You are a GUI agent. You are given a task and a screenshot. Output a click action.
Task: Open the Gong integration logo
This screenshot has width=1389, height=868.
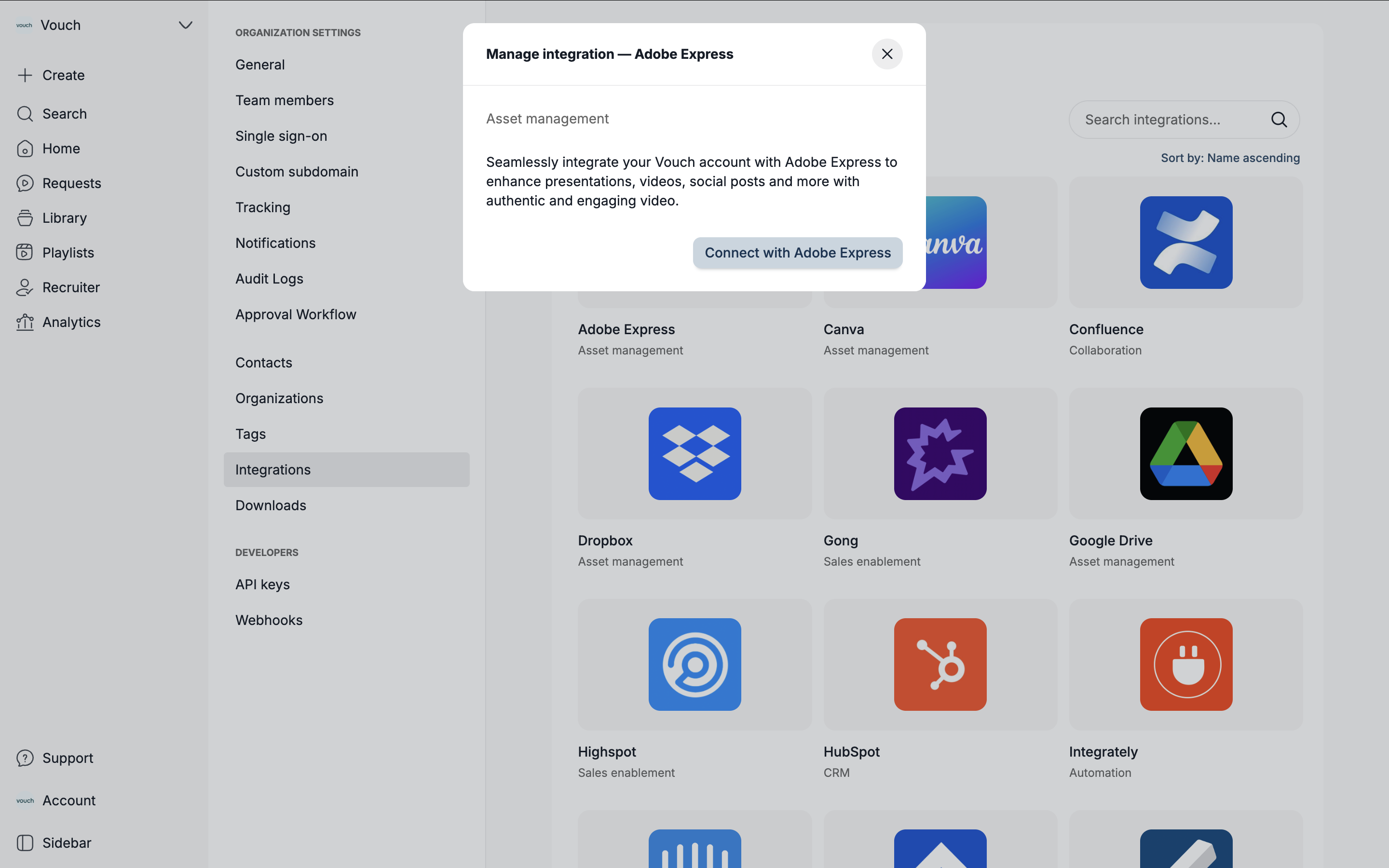click(x=940, y=453)
